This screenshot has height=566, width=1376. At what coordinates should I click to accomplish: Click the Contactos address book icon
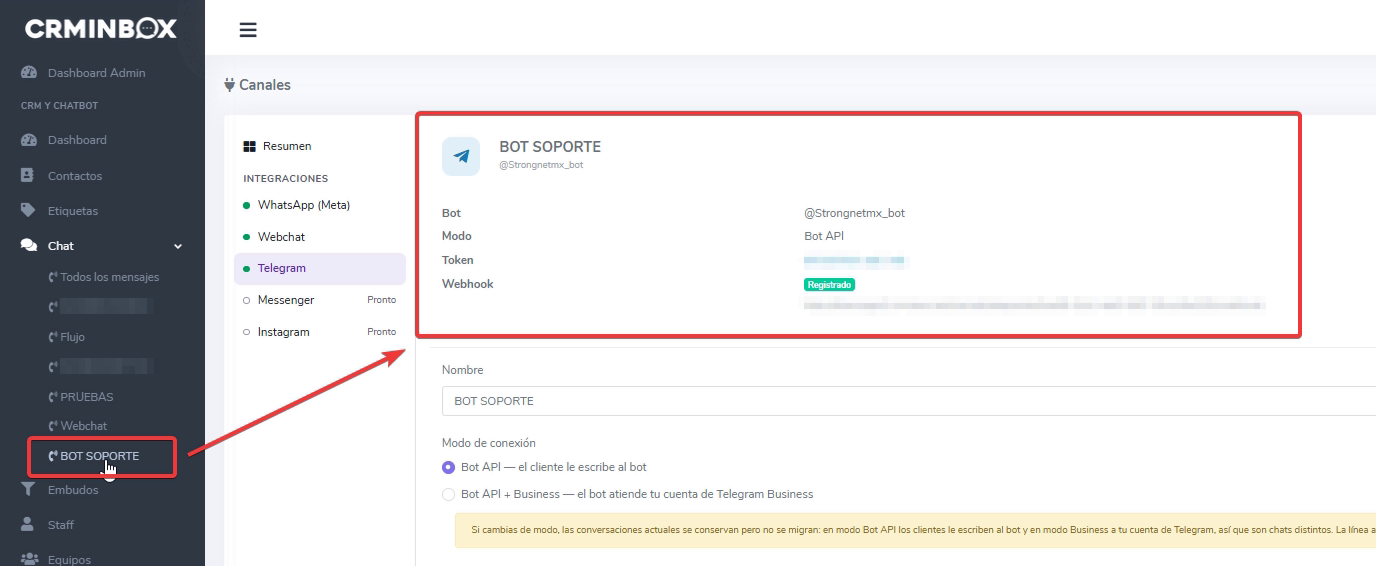[x=28, y=176]
